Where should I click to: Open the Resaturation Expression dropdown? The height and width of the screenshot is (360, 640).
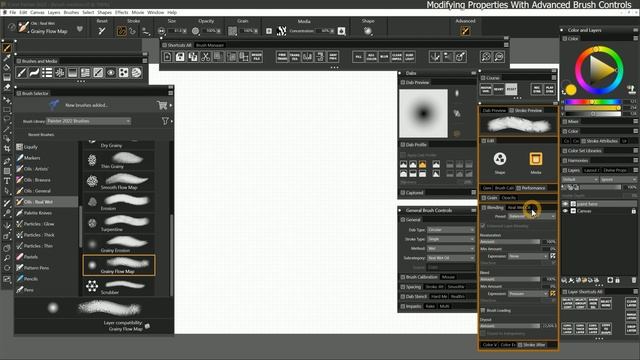528,256
